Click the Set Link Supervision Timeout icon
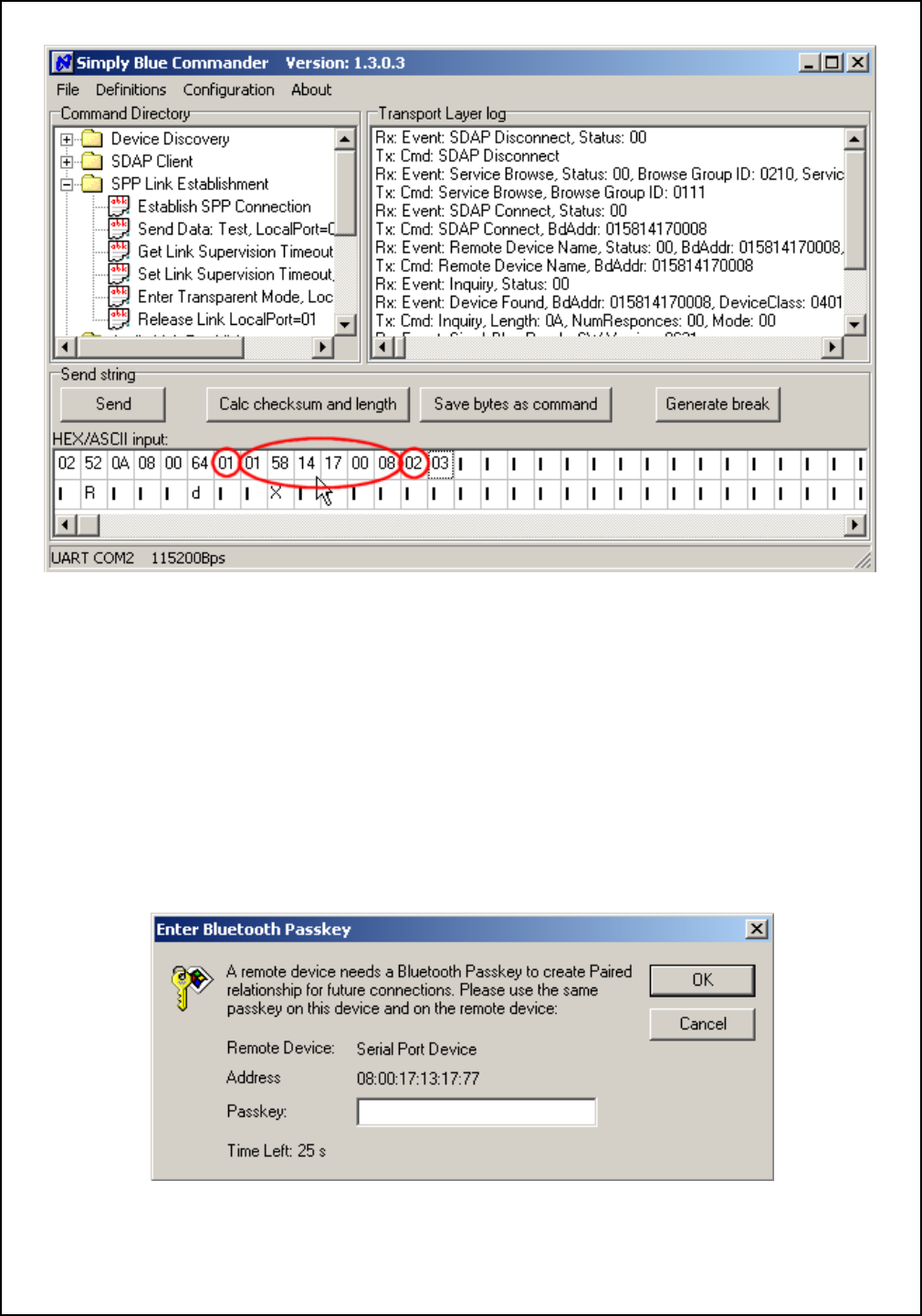Image resolution: width=922 pixels, height=1316 pixels. tap(119, 274)
